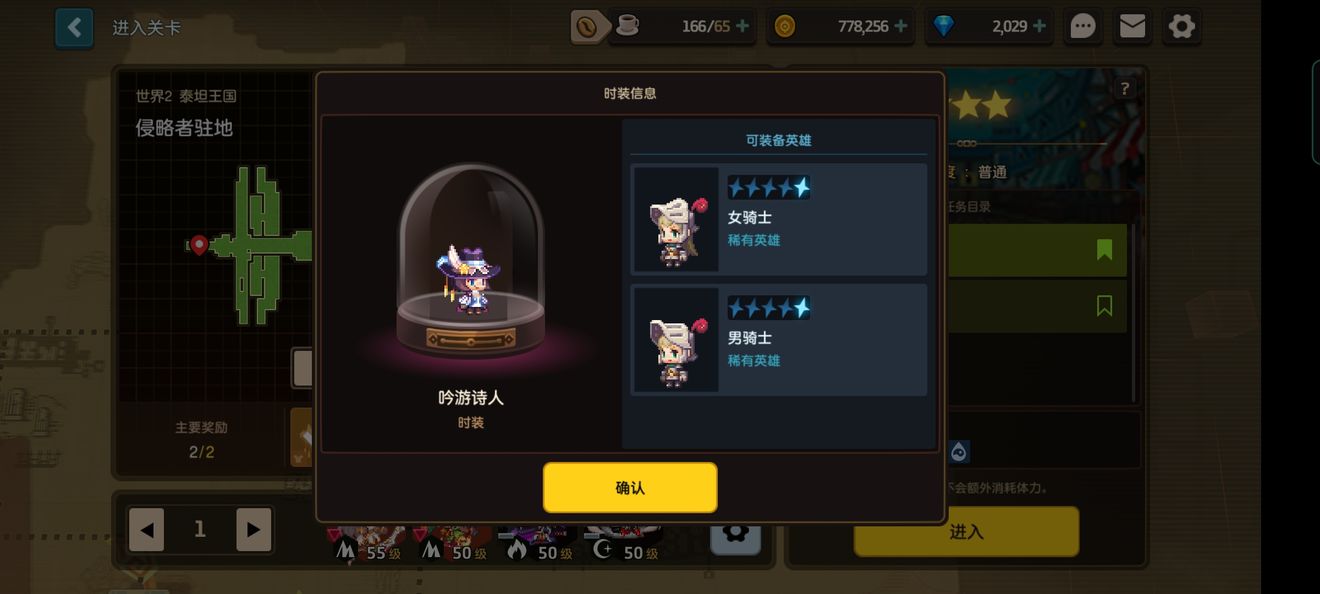Select the 男骑士 hero entry
Image resolution: width=1320 pixels, height=594 pixels.
pyautogui.click(x=779, y=340)
